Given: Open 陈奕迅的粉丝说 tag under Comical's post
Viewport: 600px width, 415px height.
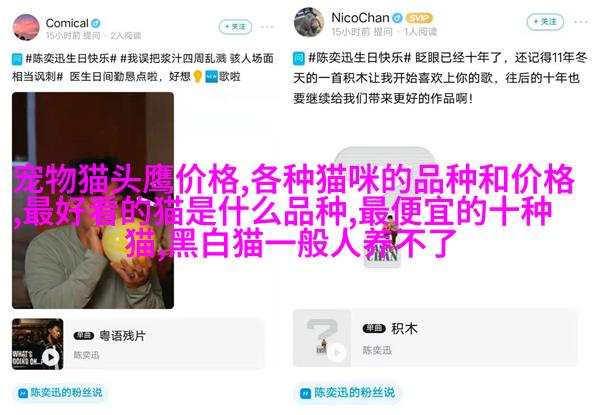Looking at the screenshot, I should [60, 392].
